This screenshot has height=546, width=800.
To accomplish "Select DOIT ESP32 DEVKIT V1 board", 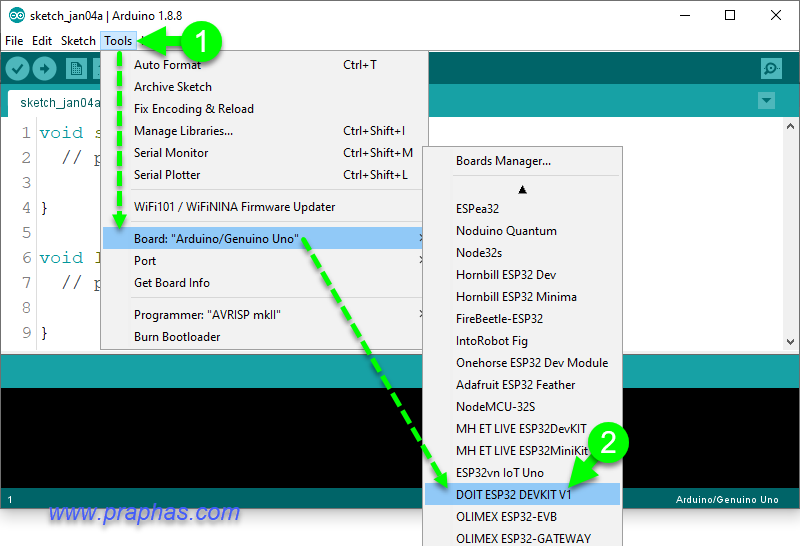I will coord(522,494).
